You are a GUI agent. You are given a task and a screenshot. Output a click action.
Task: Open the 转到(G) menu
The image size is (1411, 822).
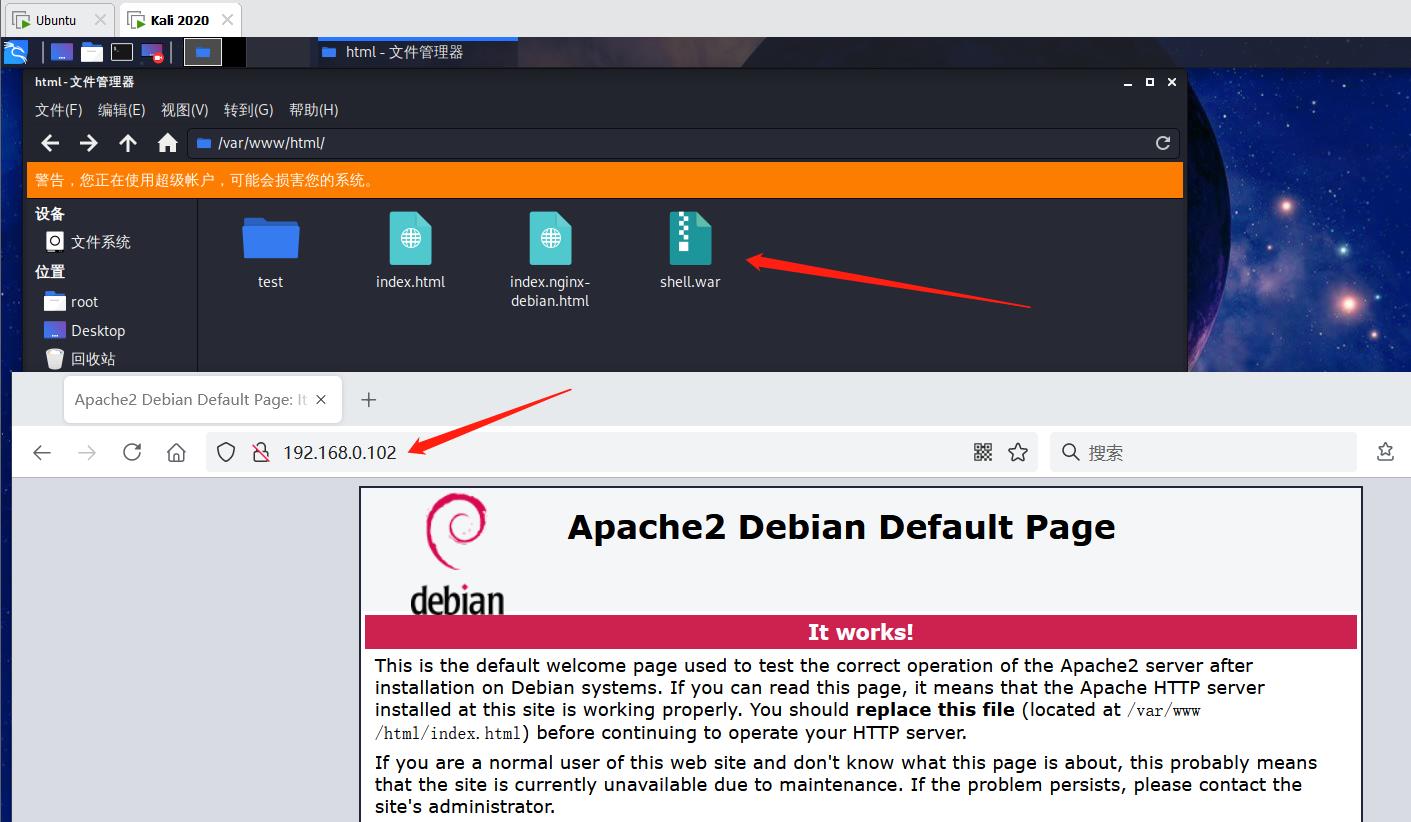[249, 110]
